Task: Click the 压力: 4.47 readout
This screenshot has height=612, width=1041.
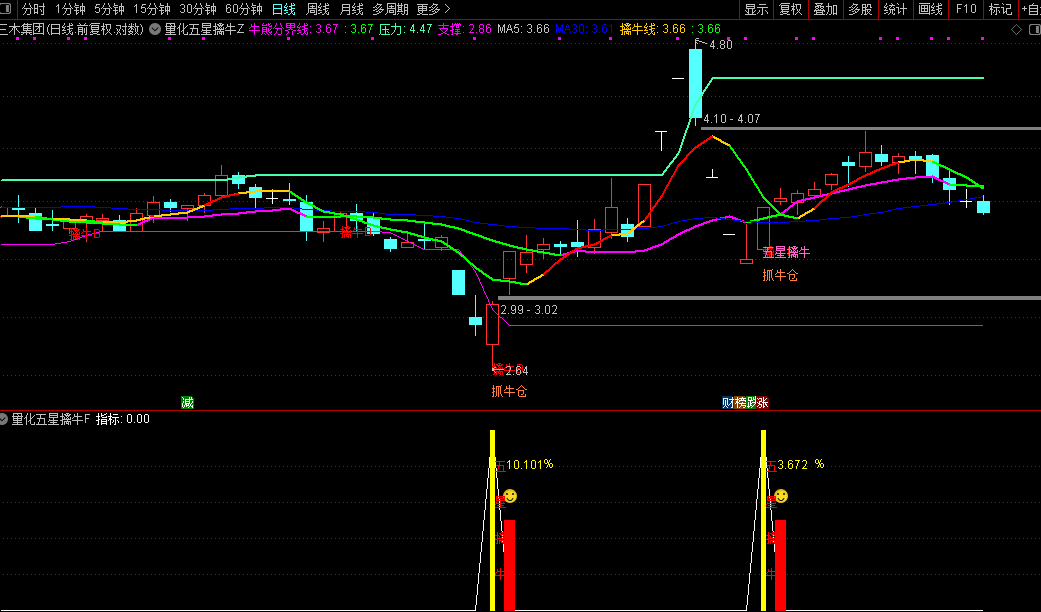Action: 405,29
